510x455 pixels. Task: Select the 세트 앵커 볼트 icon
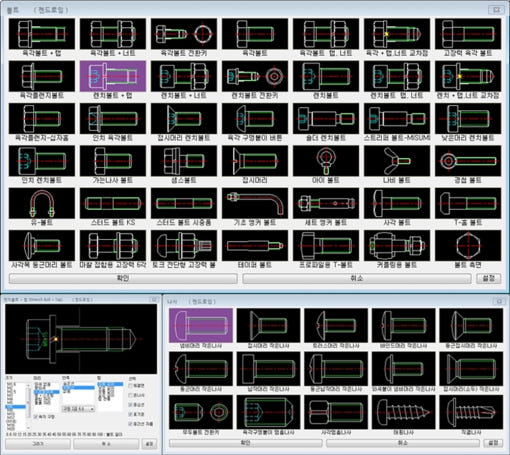pos(326,203)
